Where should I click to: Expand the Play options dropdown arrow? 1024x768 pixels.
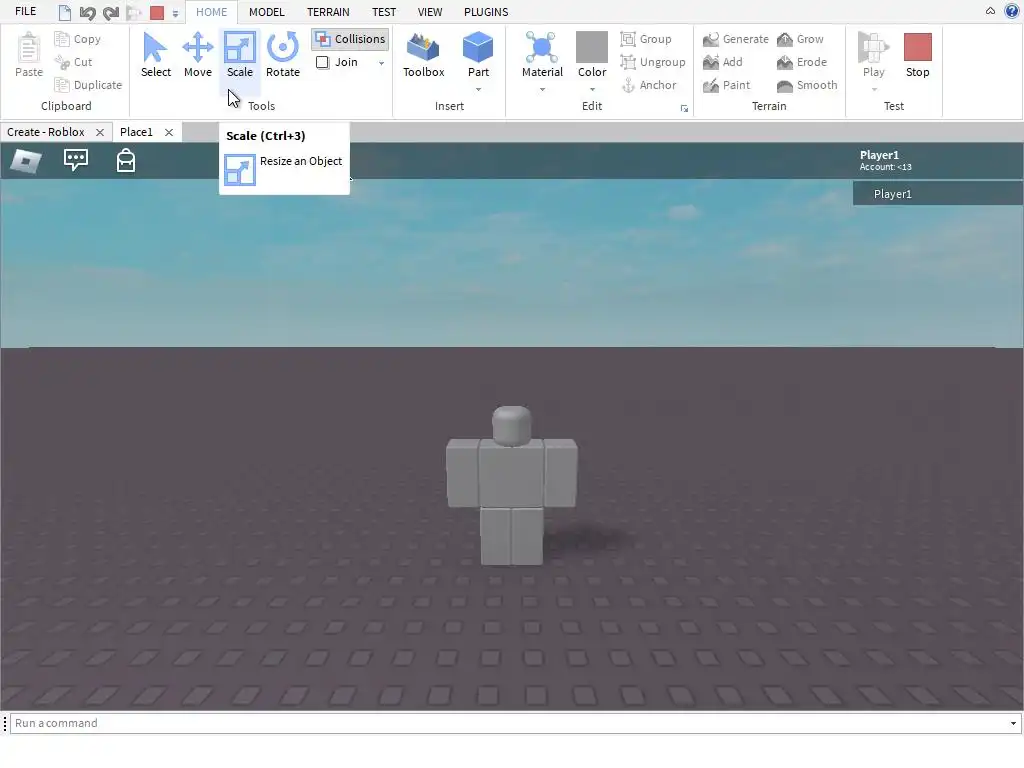(x=874, y=89)
